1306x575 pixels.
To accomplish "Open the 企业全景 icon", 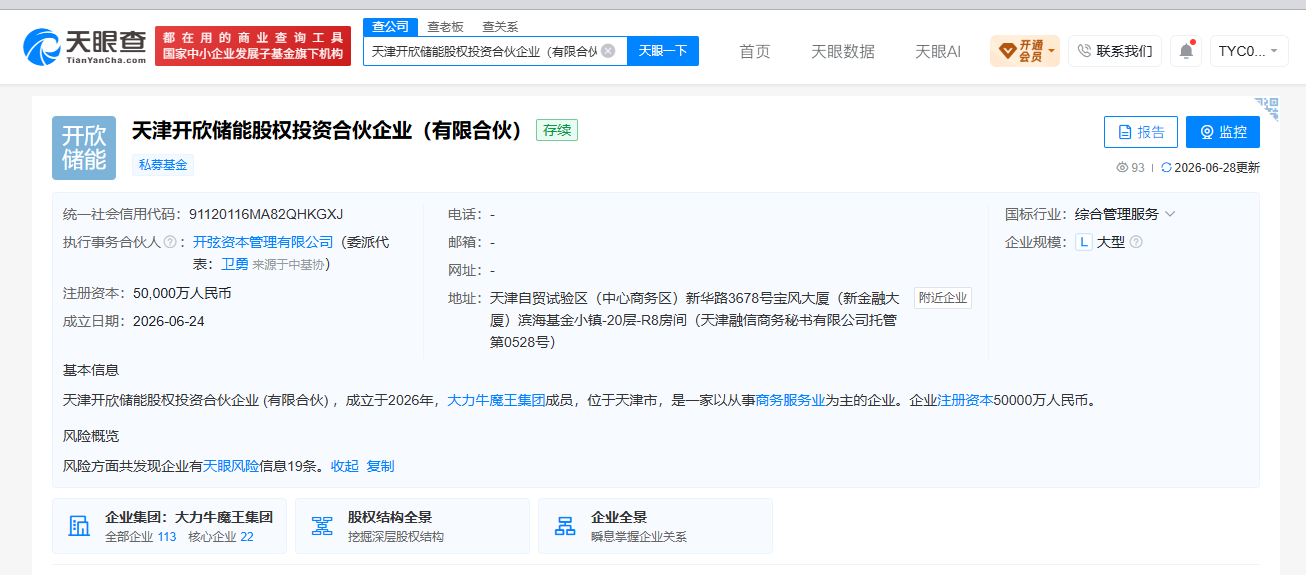I will (x=565, y=526).
